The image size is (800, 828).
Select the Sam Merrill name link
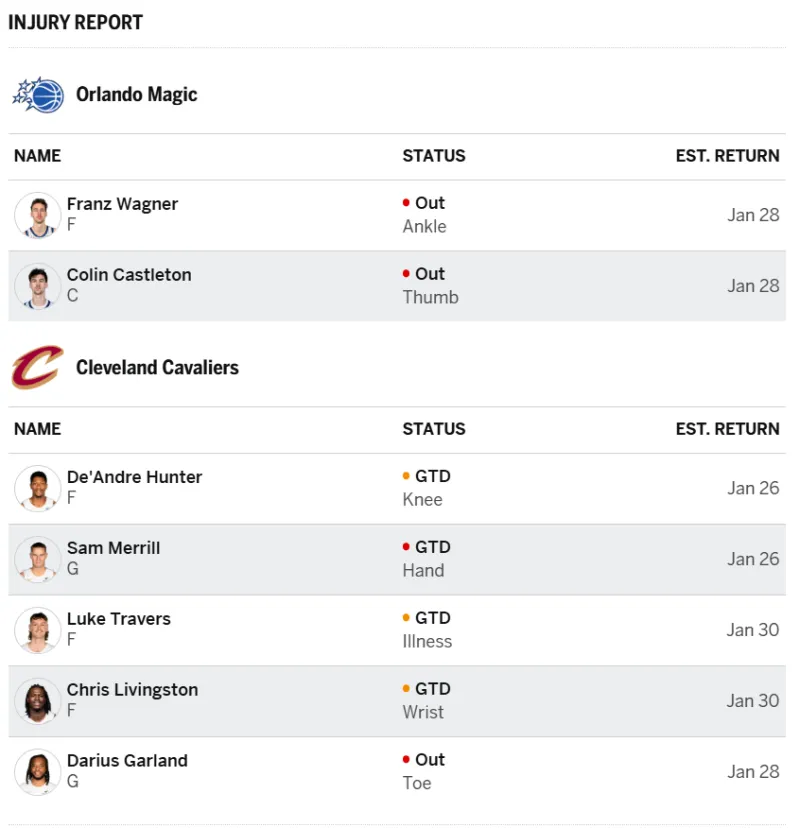tap(113, 548)
